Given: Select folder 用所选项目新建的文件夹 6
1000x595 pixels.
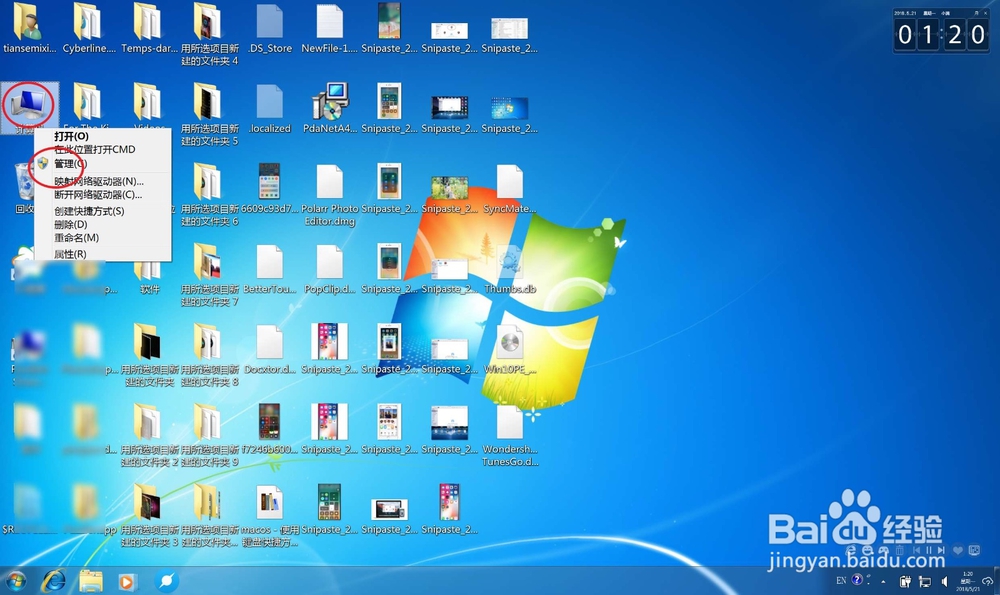Looking at the screenshot, I should [x=209, y=195].
